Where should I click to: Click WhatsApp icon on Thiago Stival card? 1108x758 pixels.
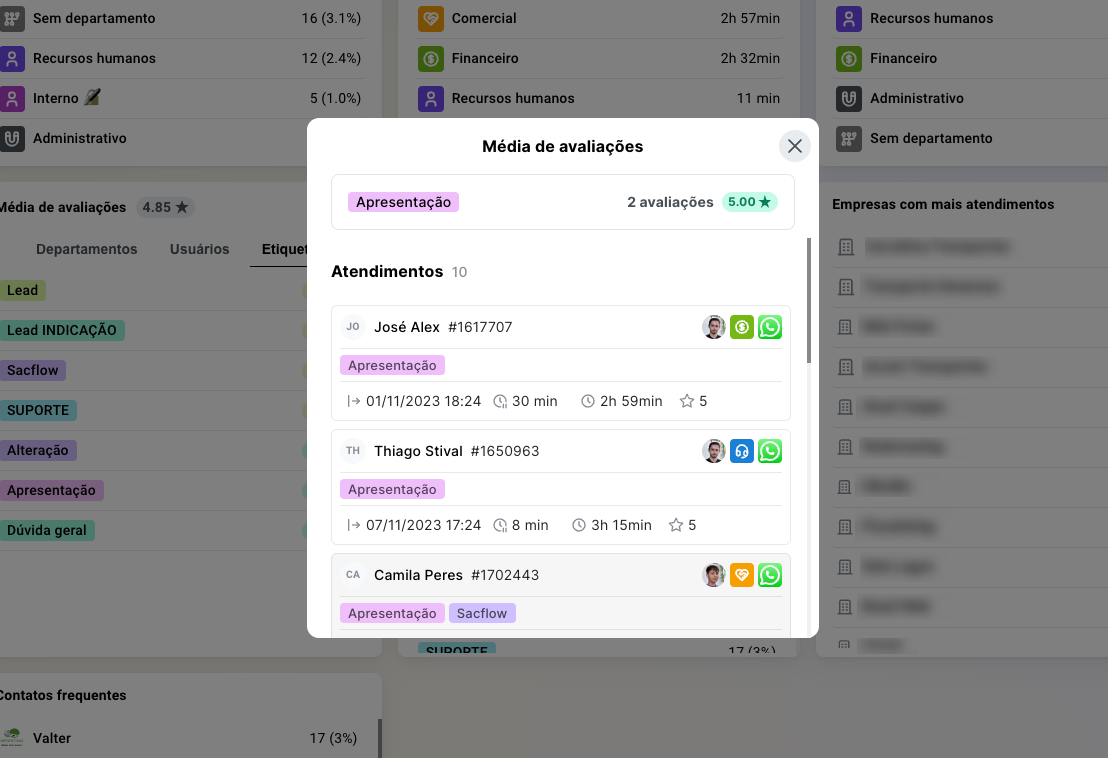coord(769,451)
